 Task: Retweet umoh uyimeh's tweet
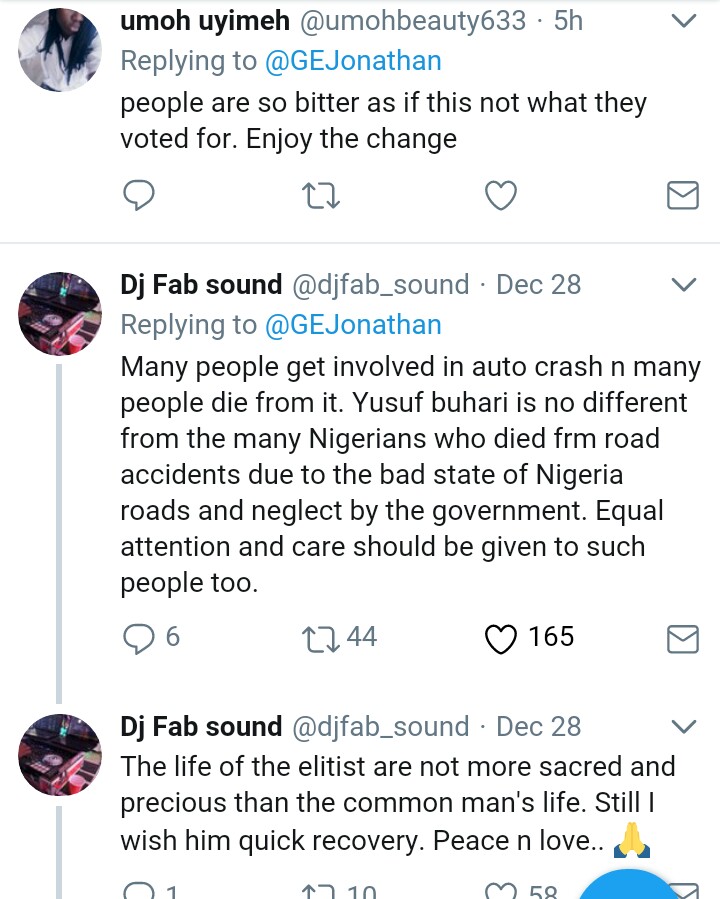(x=320, y=195)
